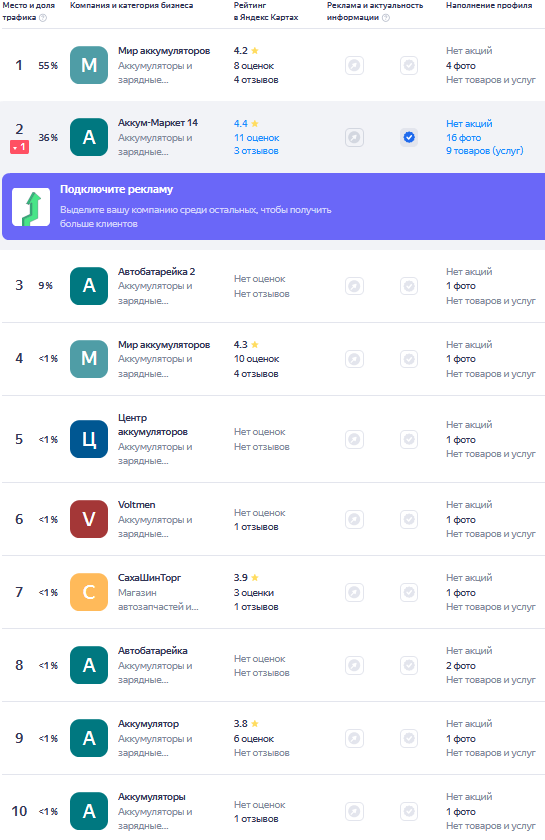Viewport: 545px width, 840px height.
Task: Click the '6 оценок' text for Аккумулятор
Action: 254,739
